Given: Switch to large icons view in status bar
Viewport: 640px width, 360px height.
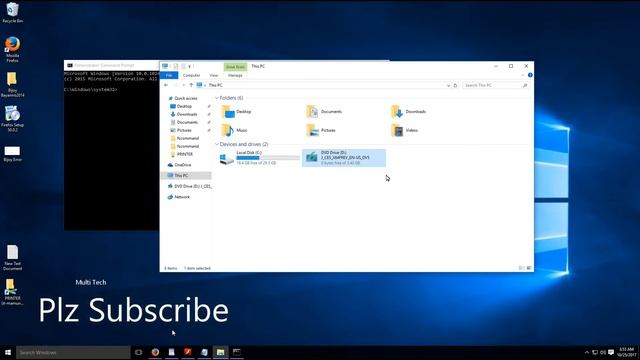Looking at the screenshot, I should coord(529,268).
